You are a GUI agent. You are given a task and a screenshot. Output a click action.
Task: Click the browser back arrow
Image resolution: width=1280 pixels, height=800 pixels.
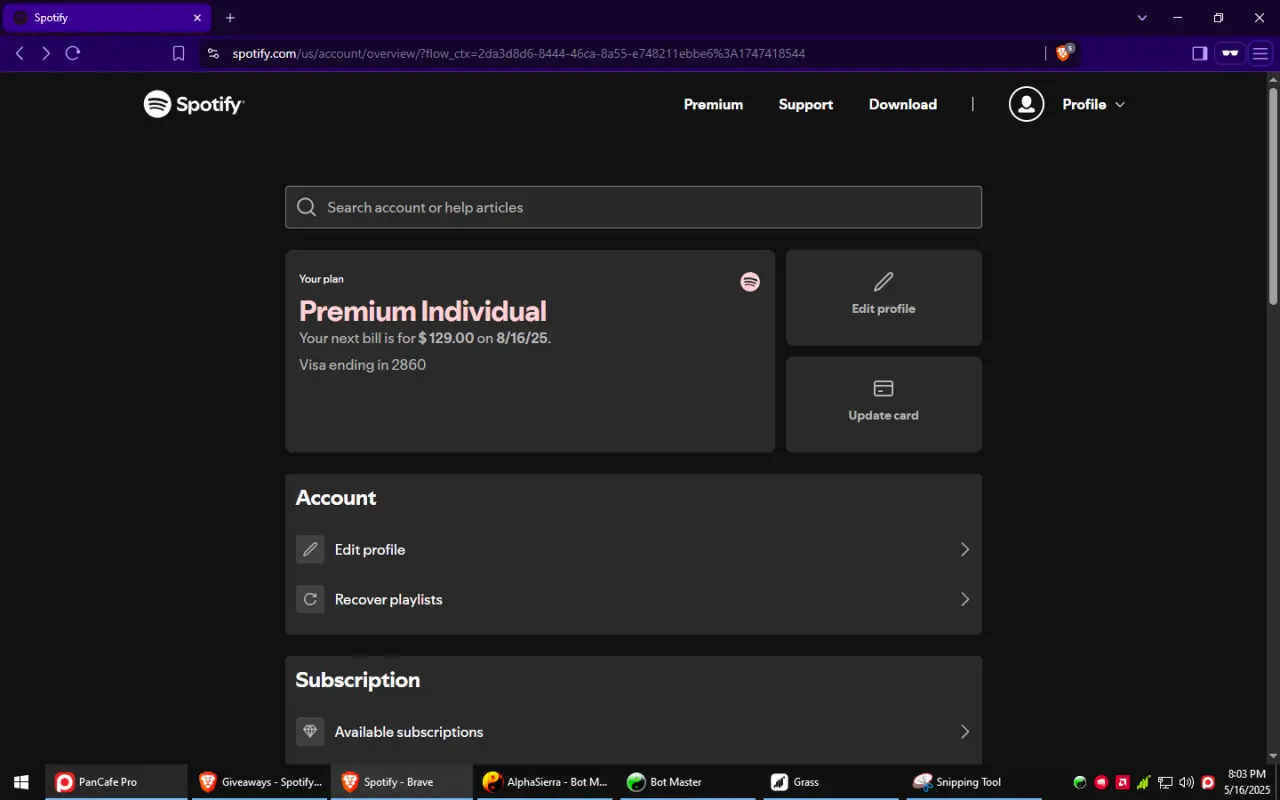(x=20, y=53)
